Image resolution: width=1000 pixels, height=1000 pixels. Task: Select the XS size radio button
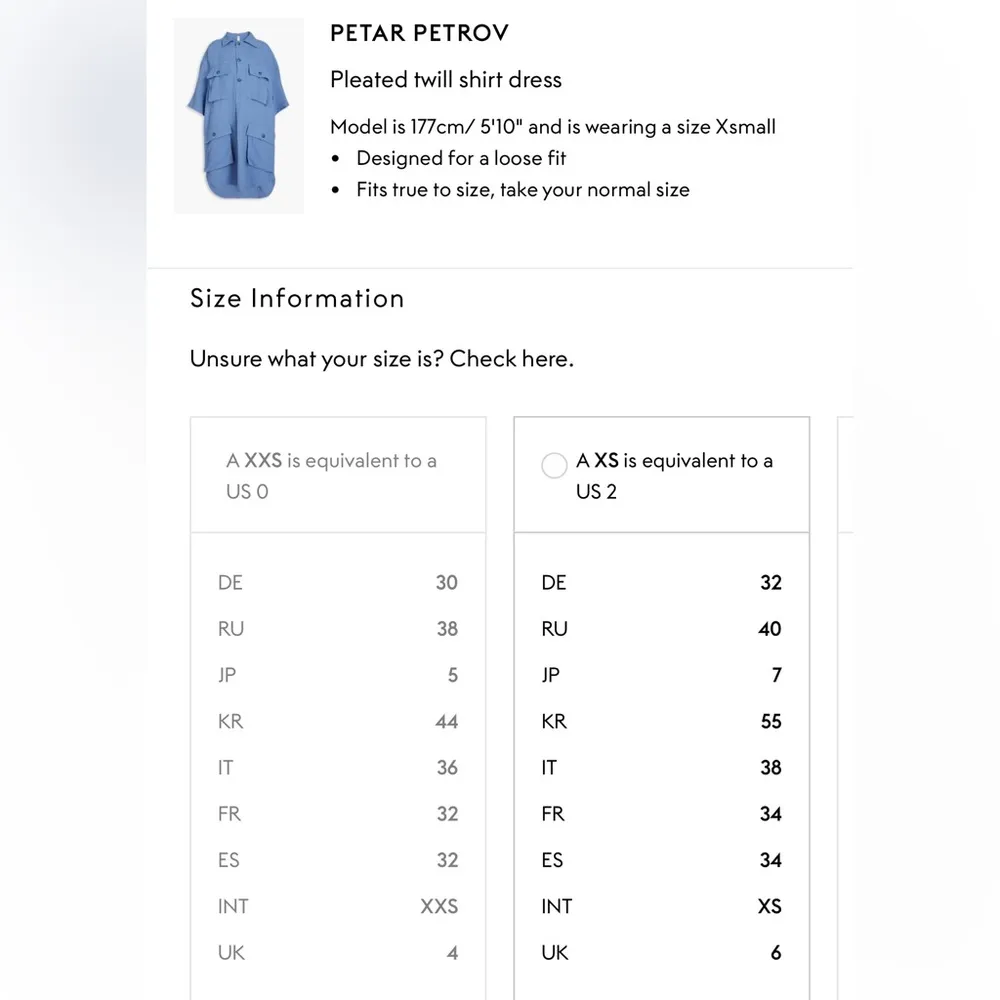point(554,465)
